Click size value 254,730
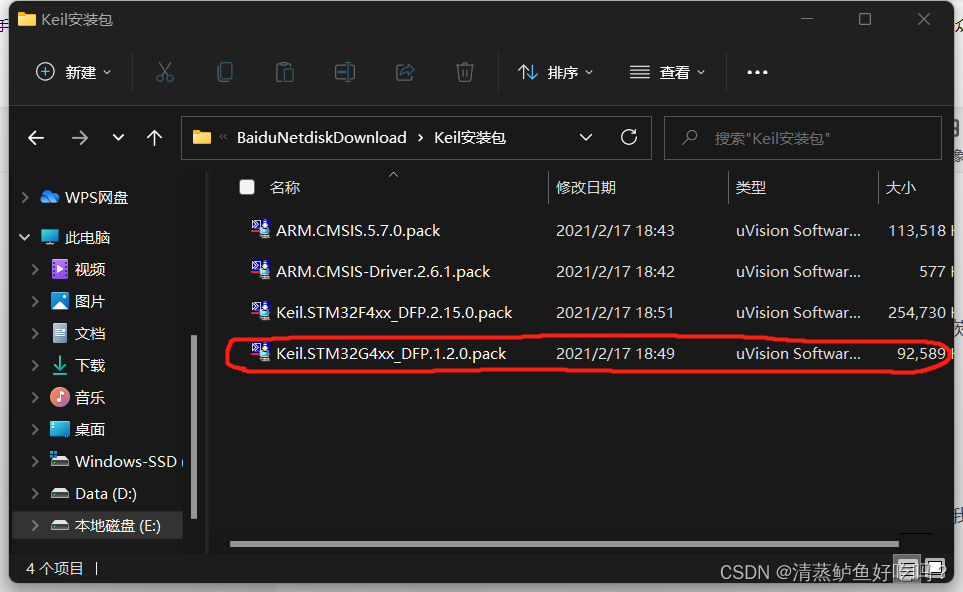Screen dimensions: 963x592 click(917, 313)
